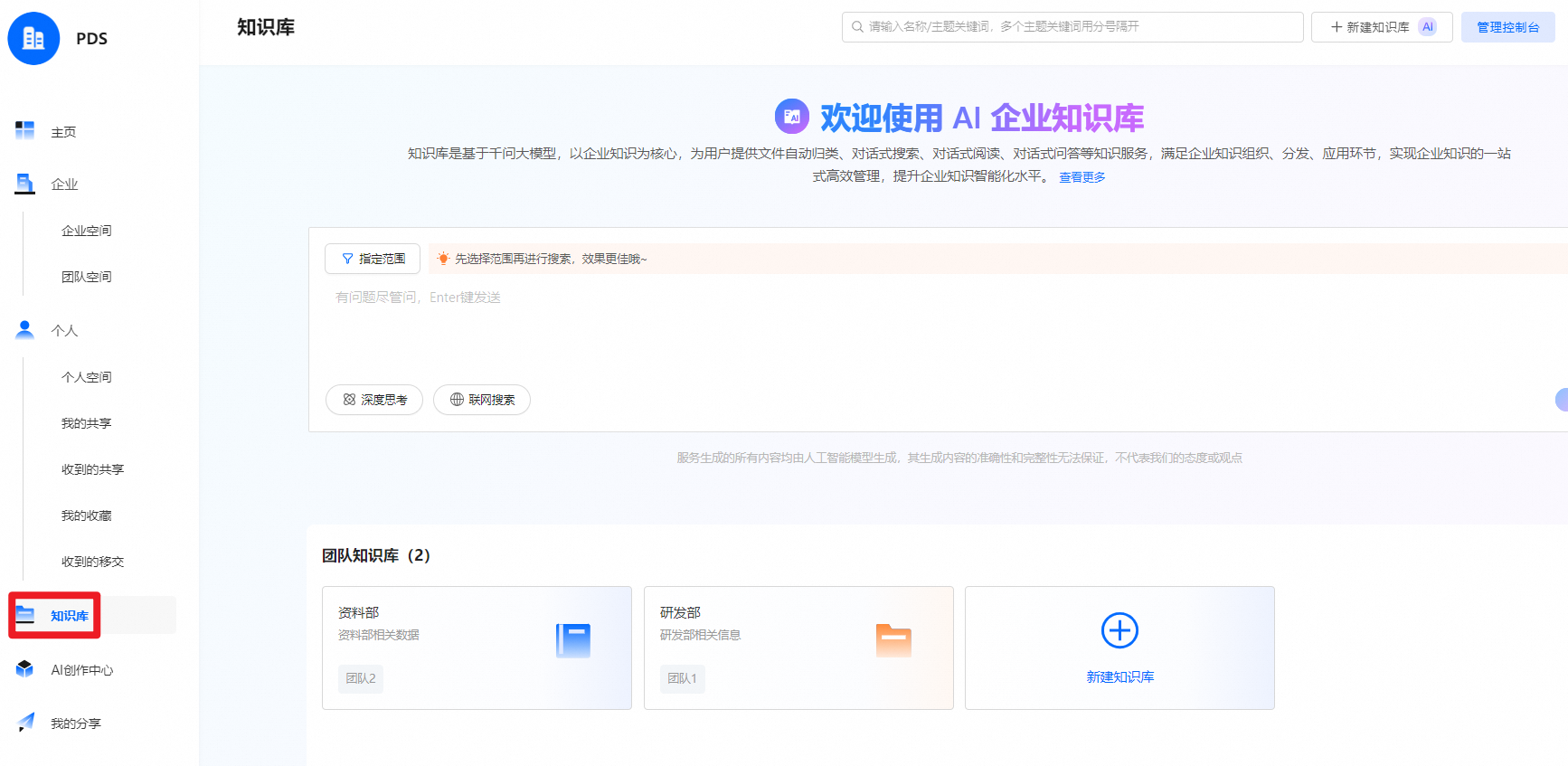Click the 团队知识库 (2) heading
The image size is (1568, 766).
[376, 555]
